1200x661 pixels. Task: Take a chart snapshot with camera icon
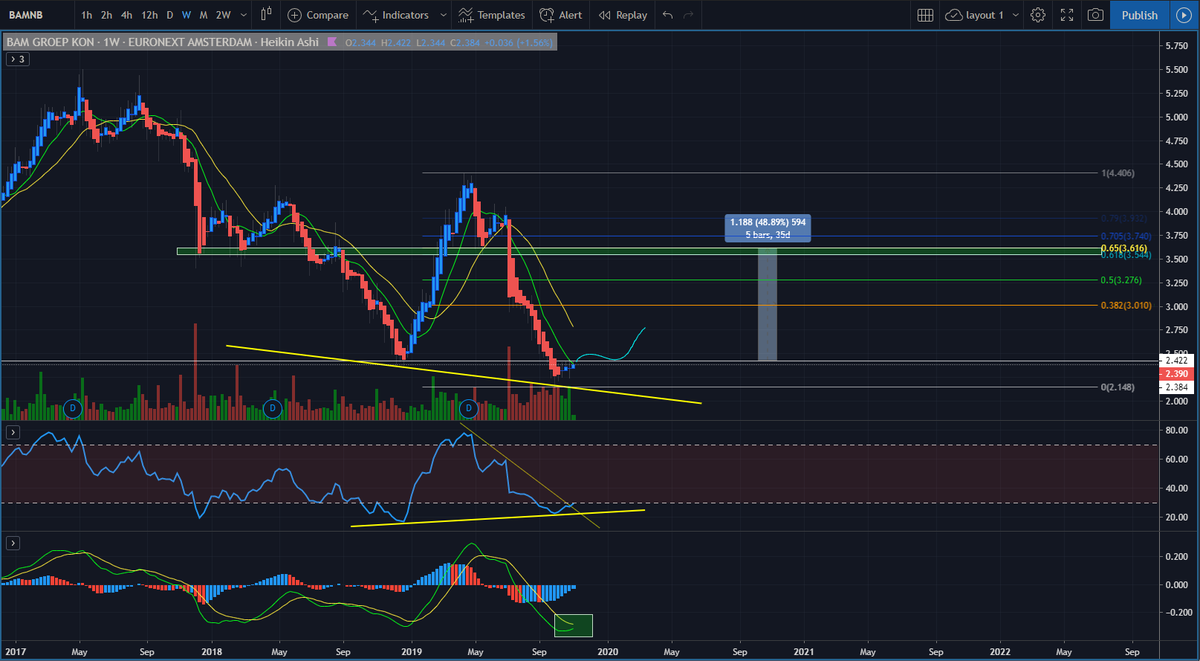1096,15
